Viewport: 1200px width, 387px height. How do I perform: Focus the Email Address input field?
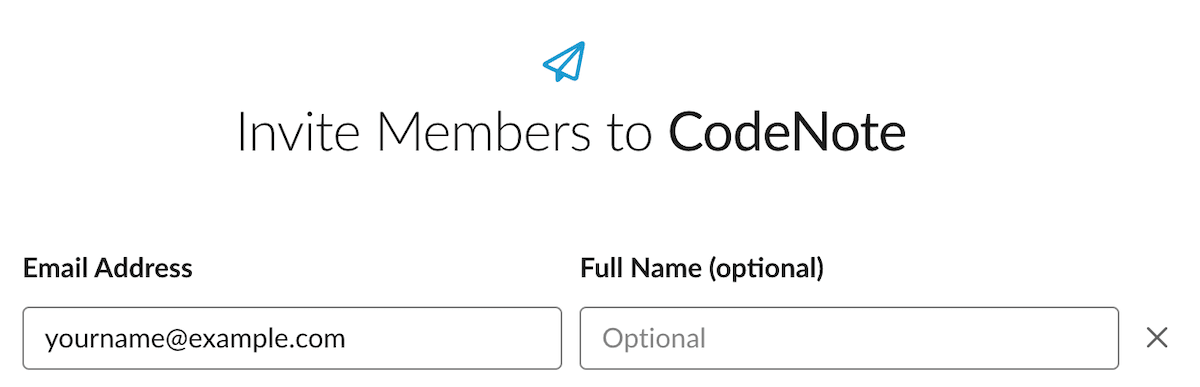pos(292,338)
